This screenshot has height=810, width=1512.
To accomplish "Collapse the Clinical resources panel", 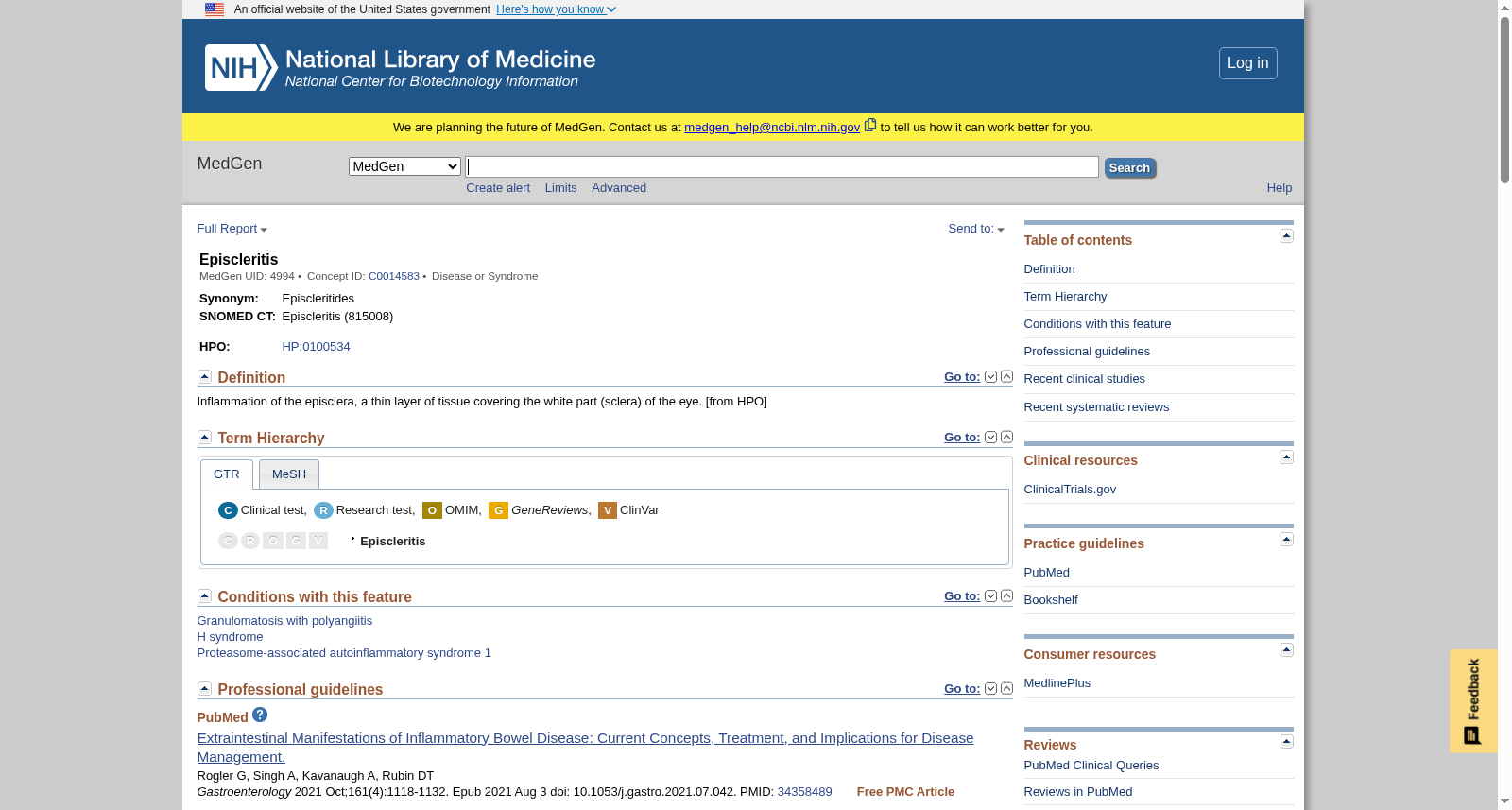I will click(1286, 457).
